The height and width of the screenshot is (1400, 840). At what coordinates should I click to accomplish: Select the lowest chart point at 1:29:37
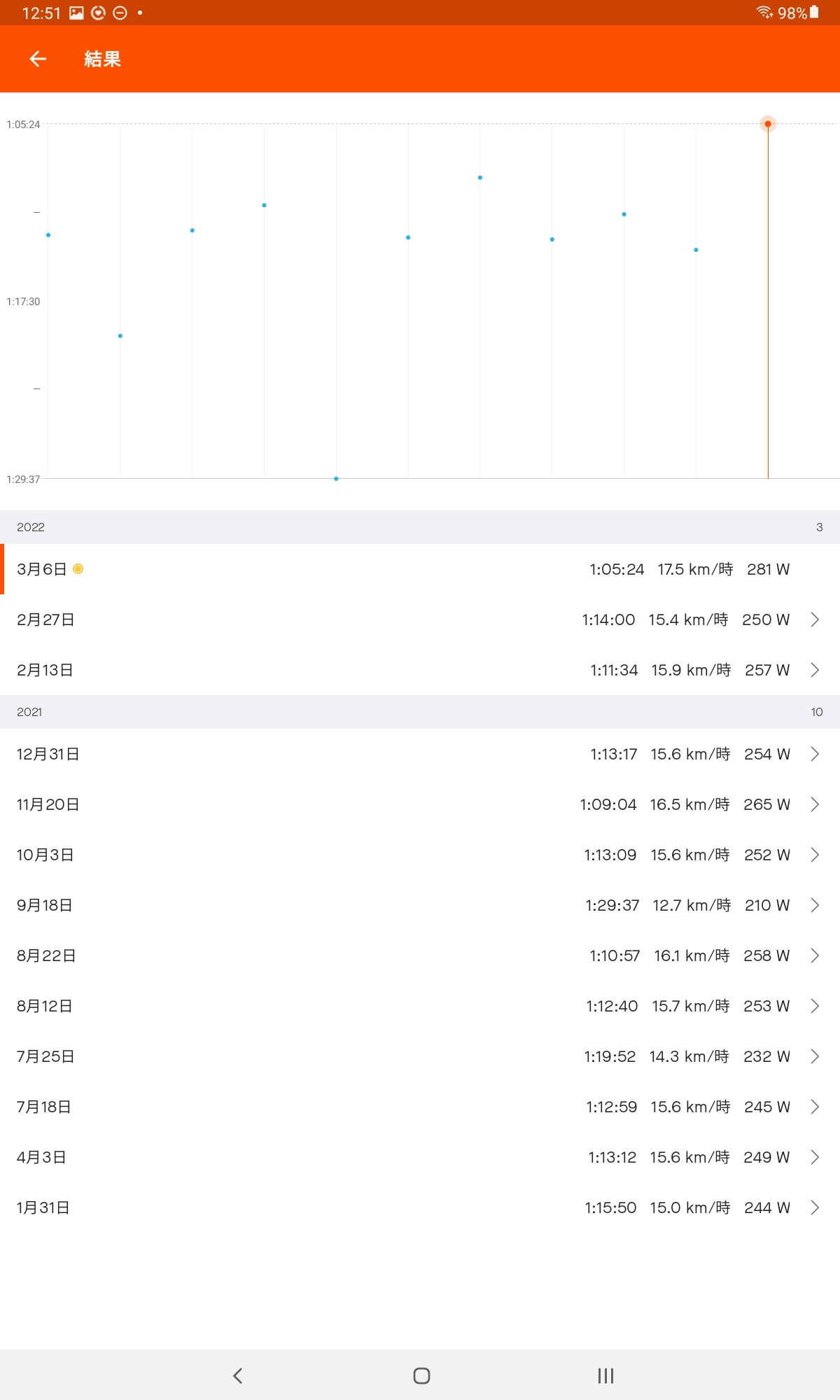[x=336, y=479]
